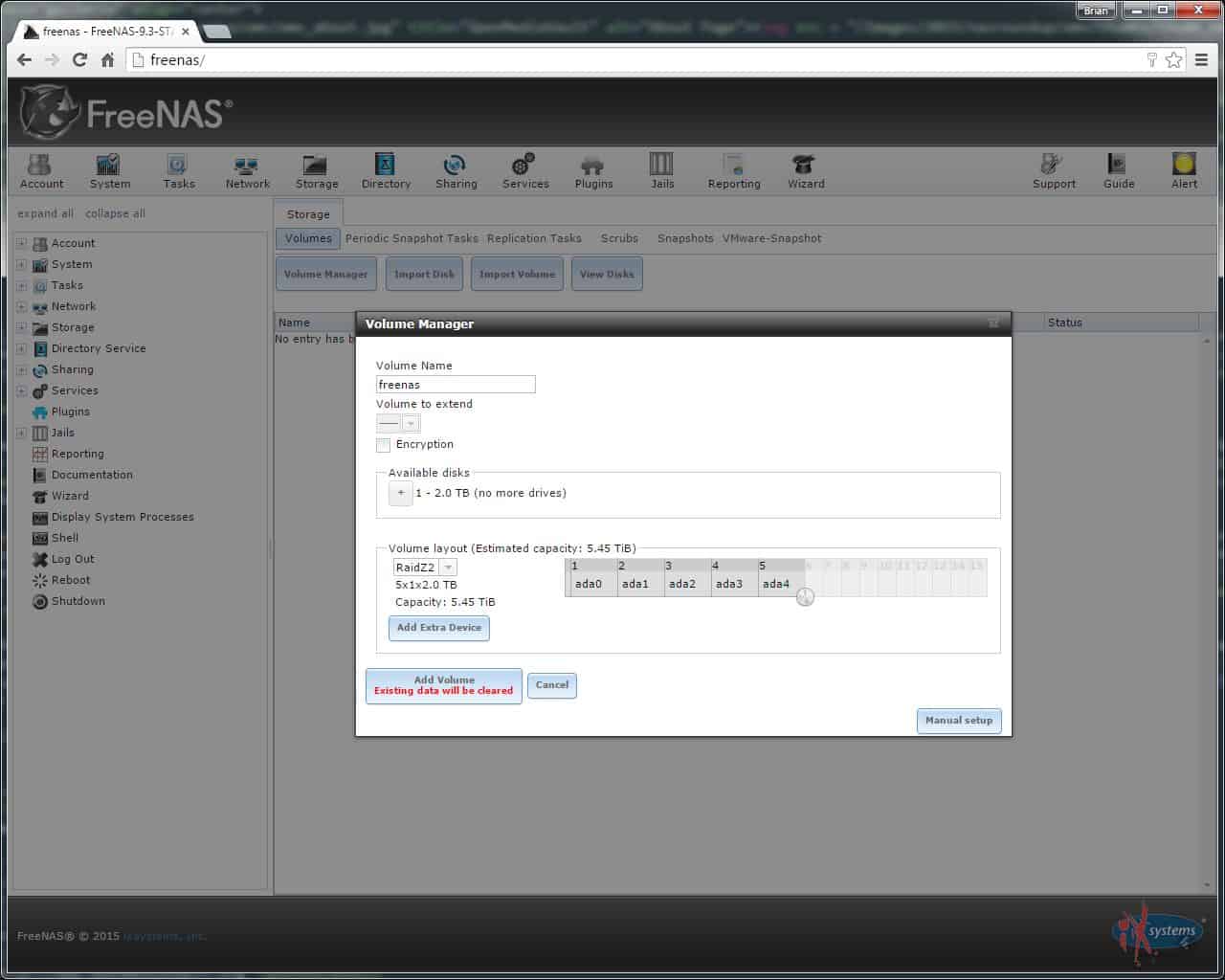The height and width of the screenshot is (980, 1225).
Task: Go back in browser
Action: coord(25,59)
